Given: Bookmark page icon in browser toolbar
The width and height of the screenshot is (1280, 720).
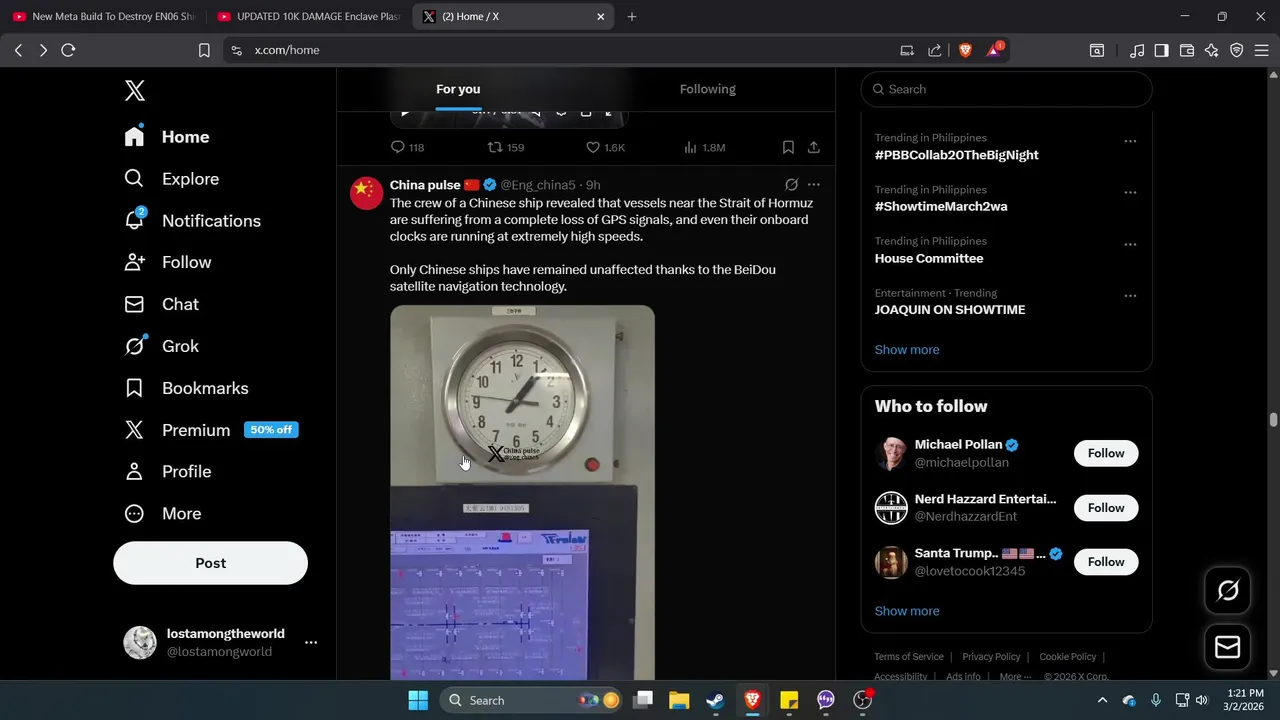Looking at the screenshot, I should [x=204, y=50].
